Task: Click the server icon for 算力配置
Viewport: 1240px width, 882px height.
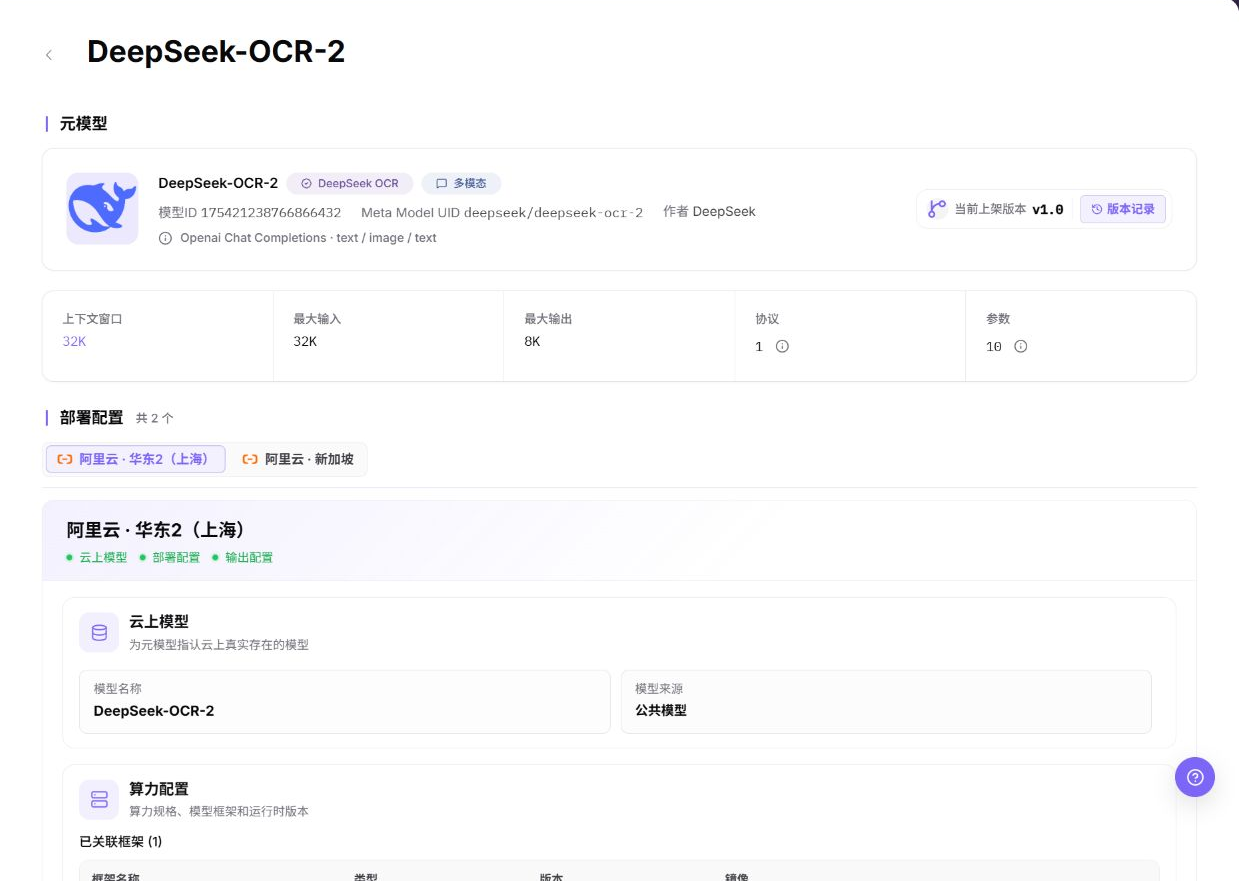Action: tap(99, 799)
